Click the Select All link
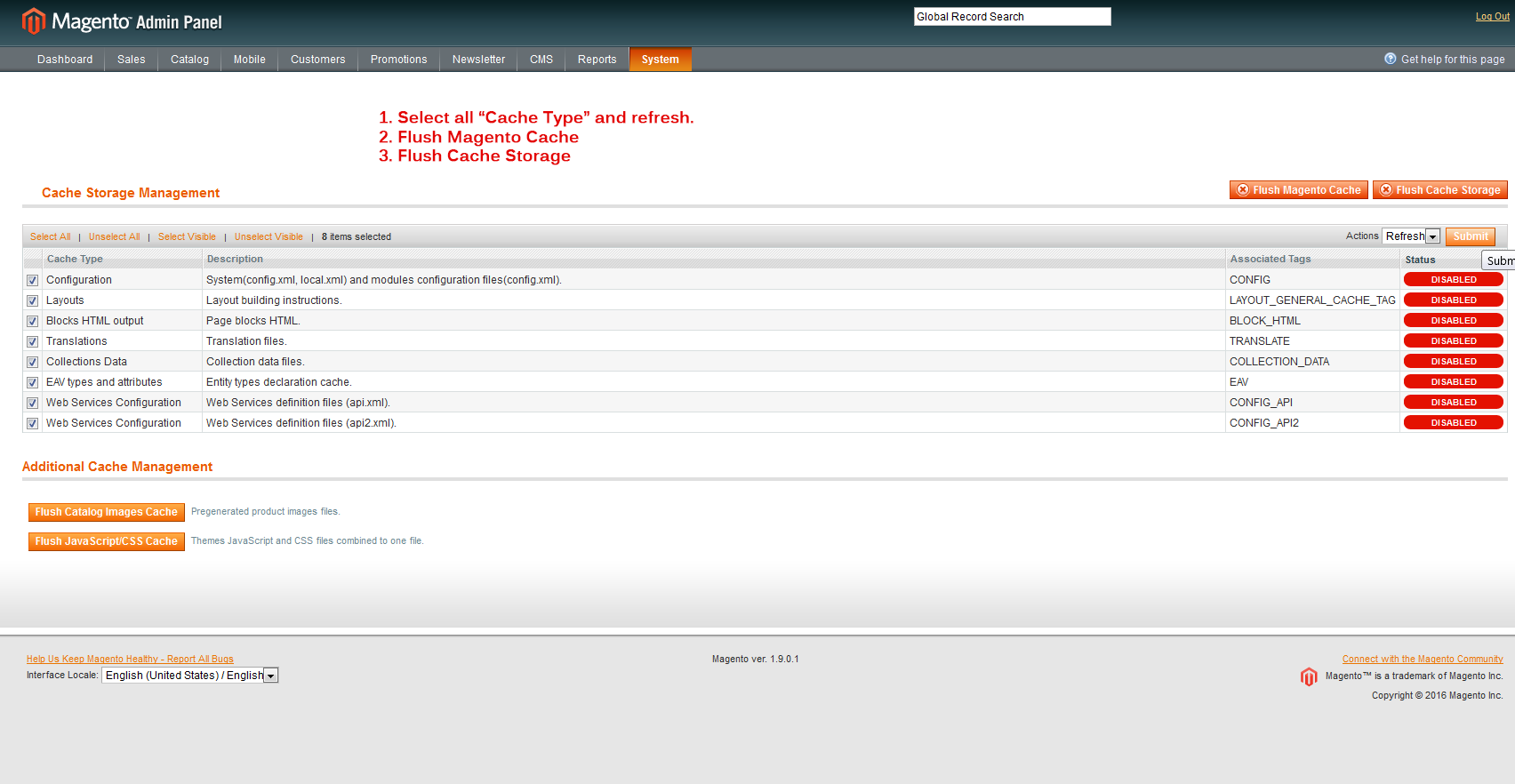Image resolution: width=1515 pixels, height=784 pixels. point(51,236)
